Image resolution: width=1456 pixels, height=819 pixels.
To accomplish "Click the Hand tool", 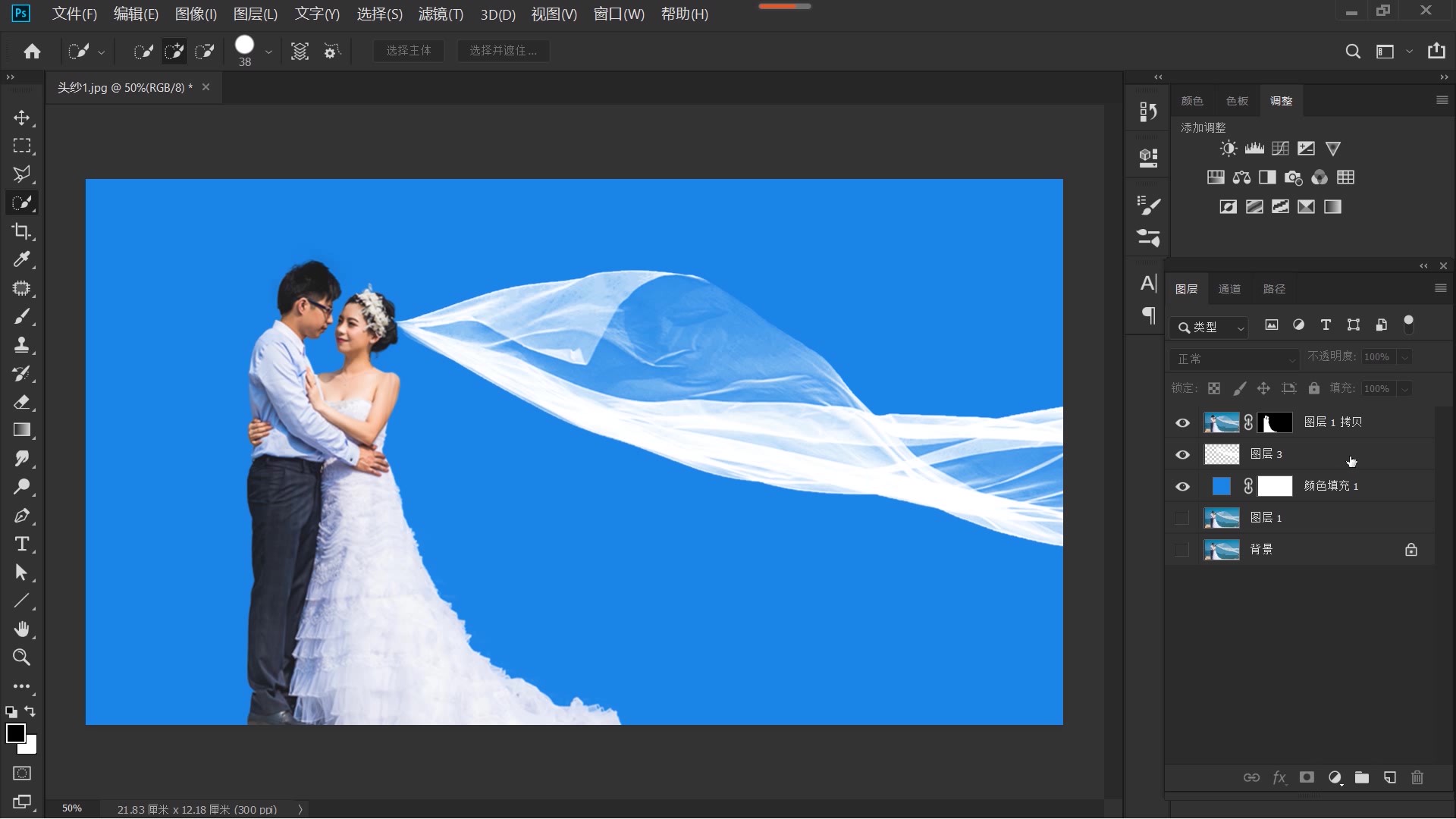I will (x=21, y=629).
